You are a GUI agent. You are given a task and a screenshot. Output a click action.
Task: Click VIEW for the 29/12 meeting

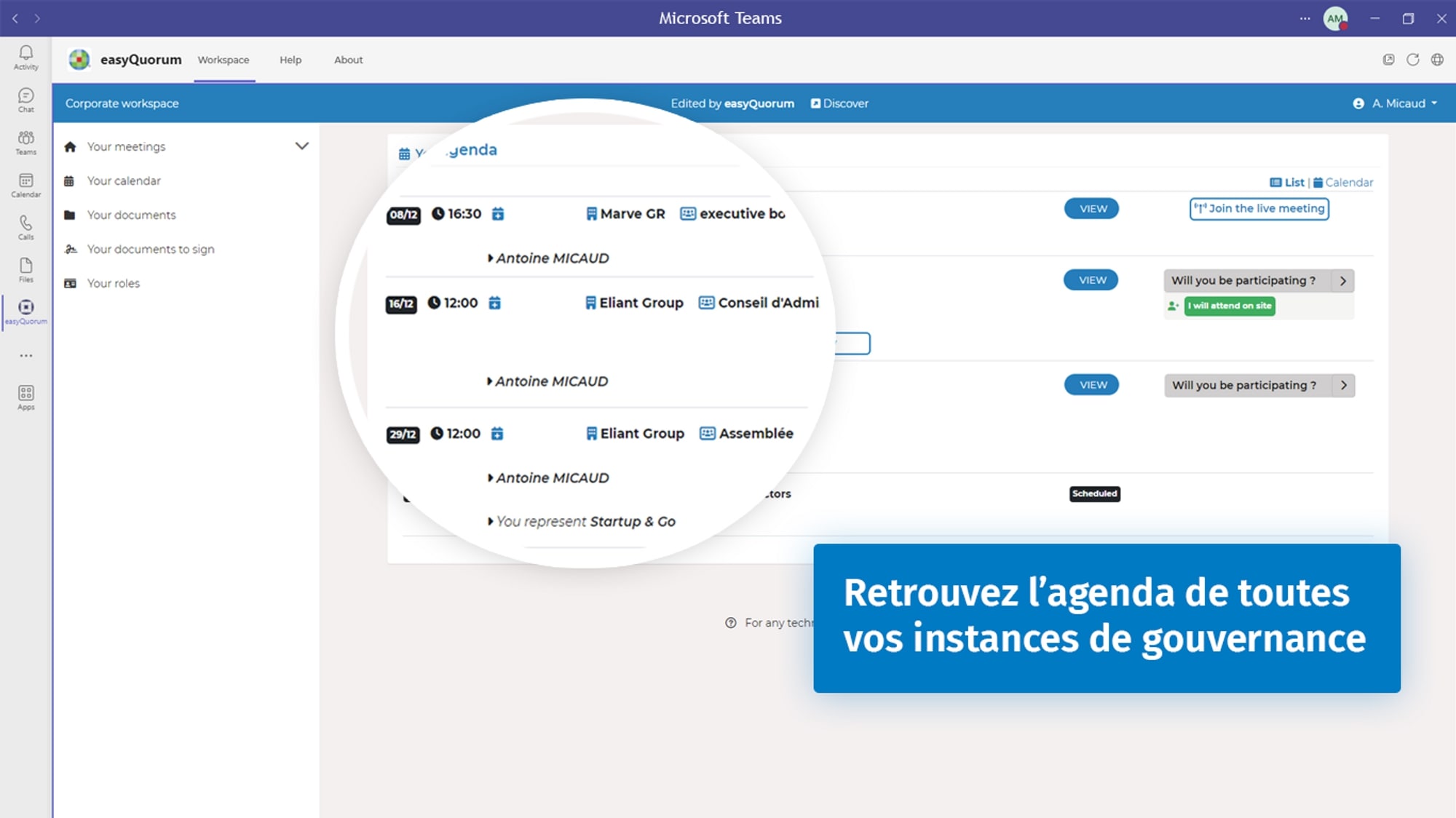click(x=1092, y=385)
